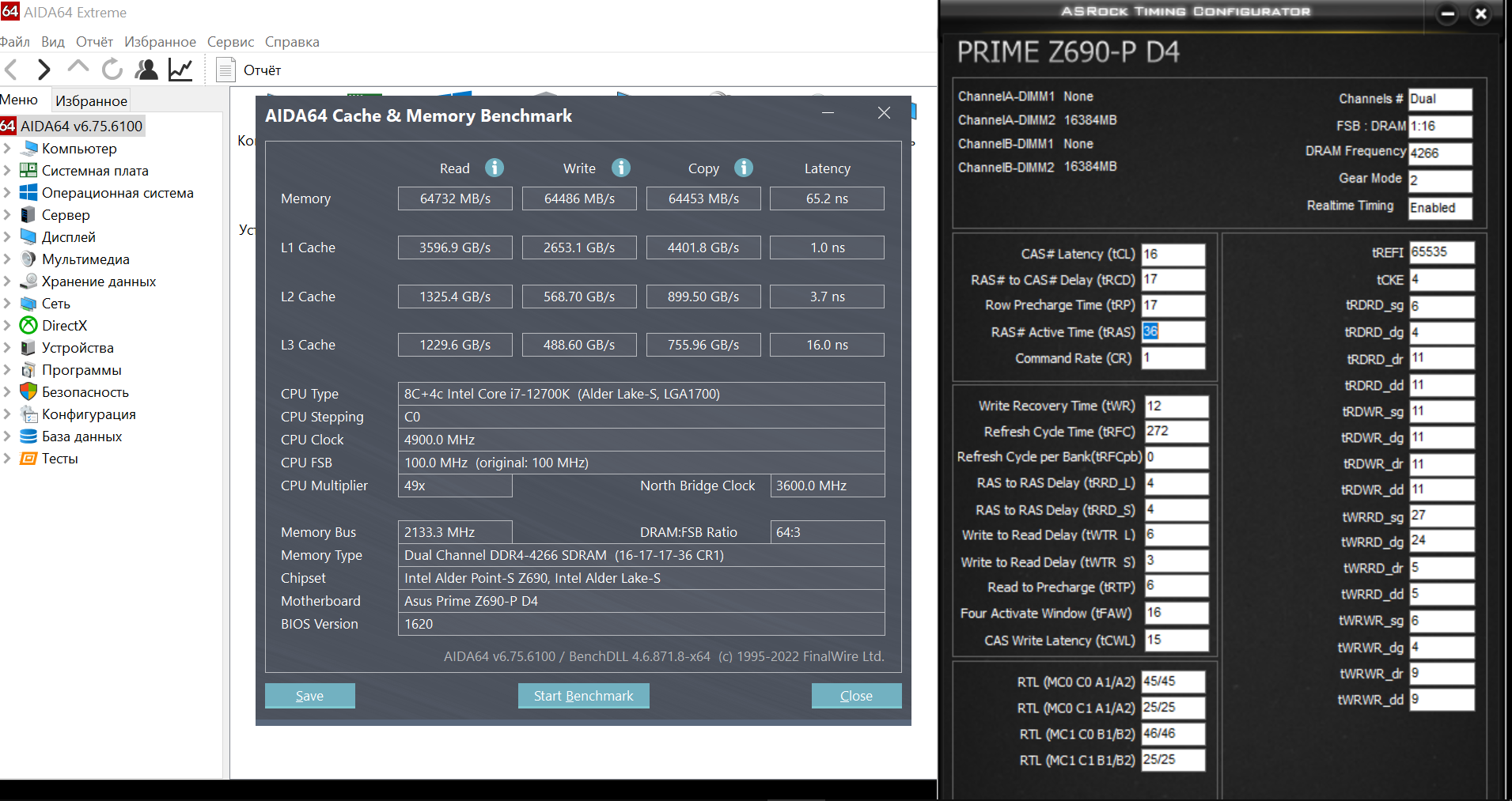Screen dimensions: 1512x801
Task: Show info about the Copy column
Action: 744,168
